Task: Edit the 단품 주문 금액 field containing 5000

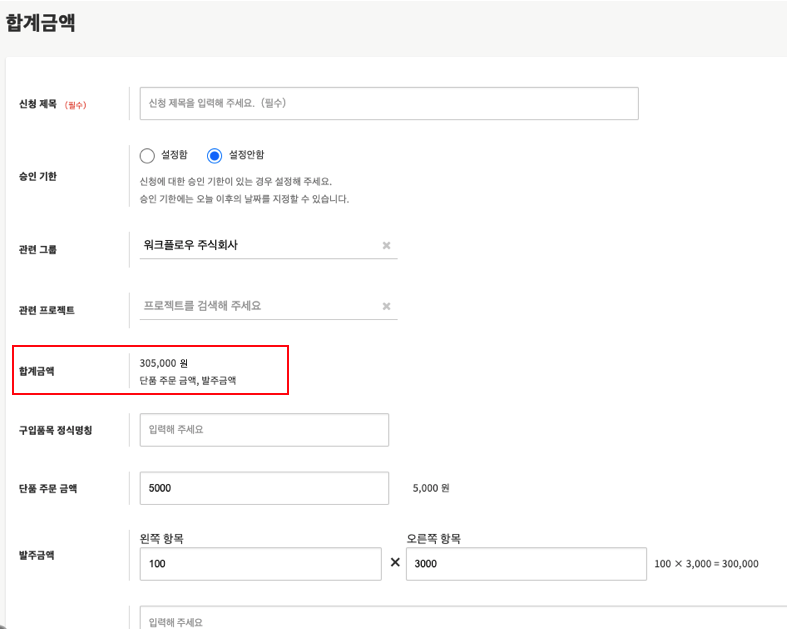Action: point(264,488)
